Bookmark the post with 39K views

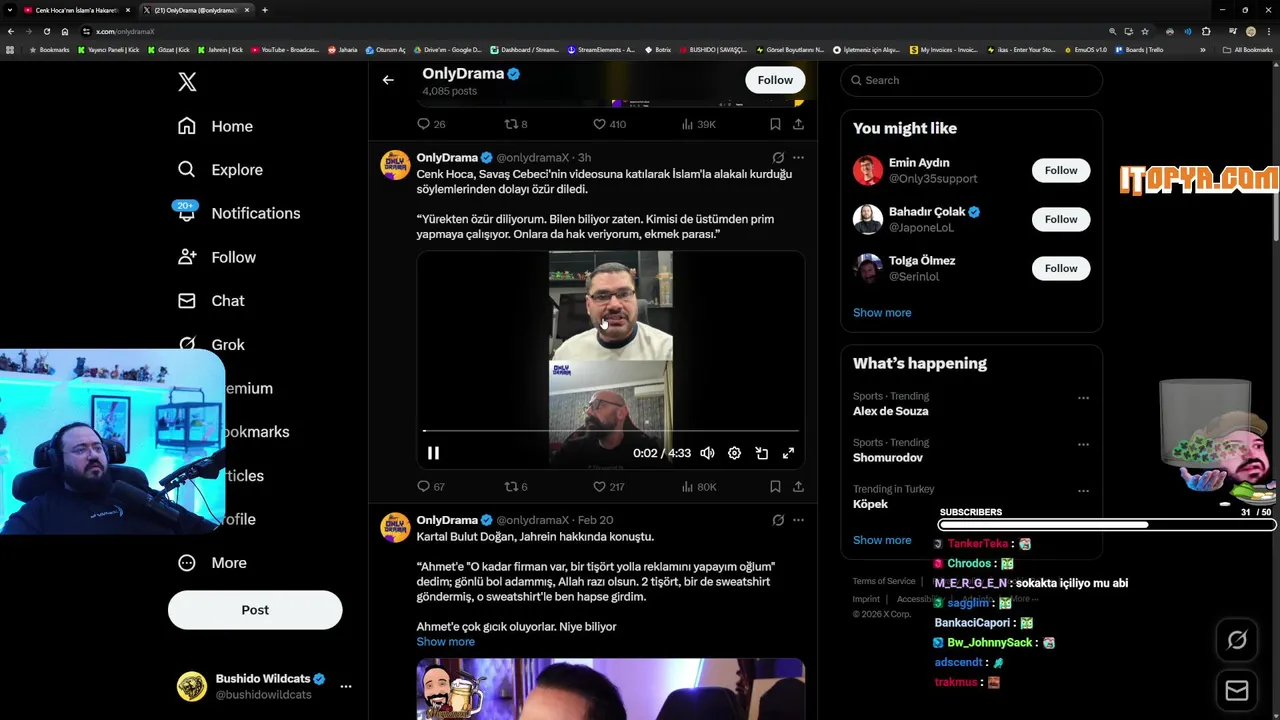click(775, 124)
